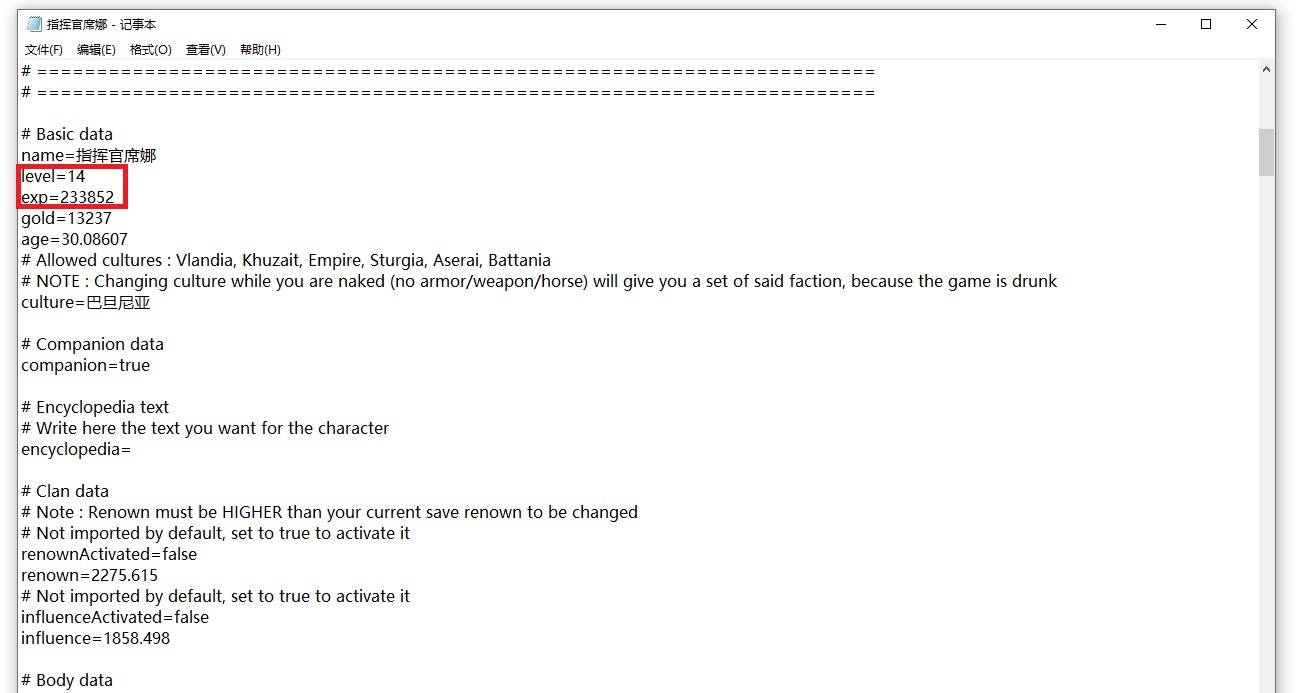Click the scrollbar track below the thumb

click(1266, 430)
